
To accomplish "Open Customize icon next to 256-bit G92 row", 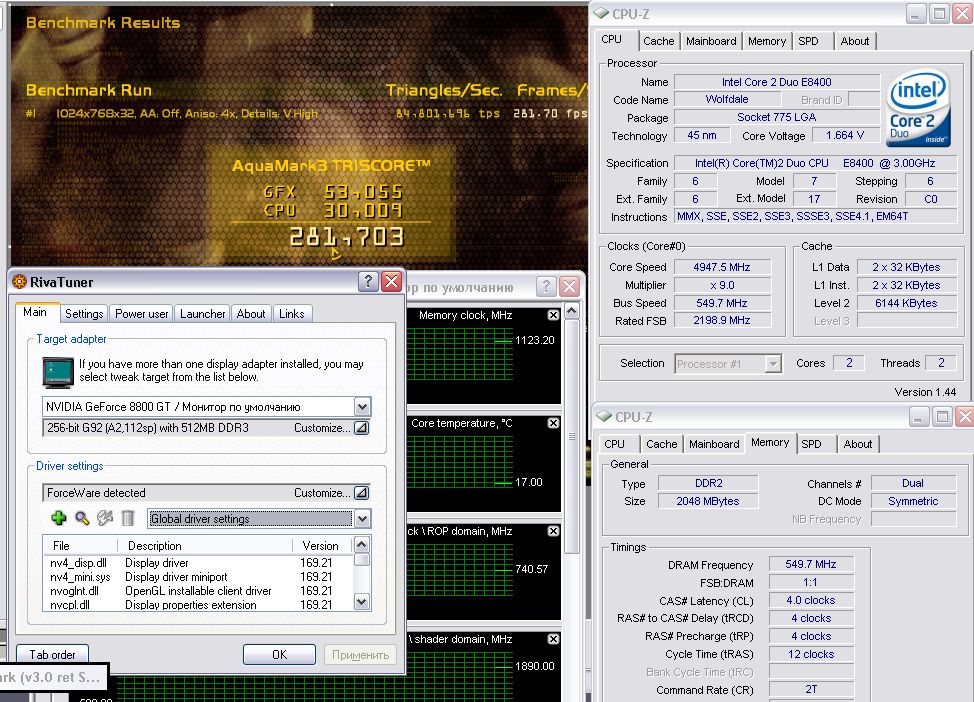I will coord(362,427).
